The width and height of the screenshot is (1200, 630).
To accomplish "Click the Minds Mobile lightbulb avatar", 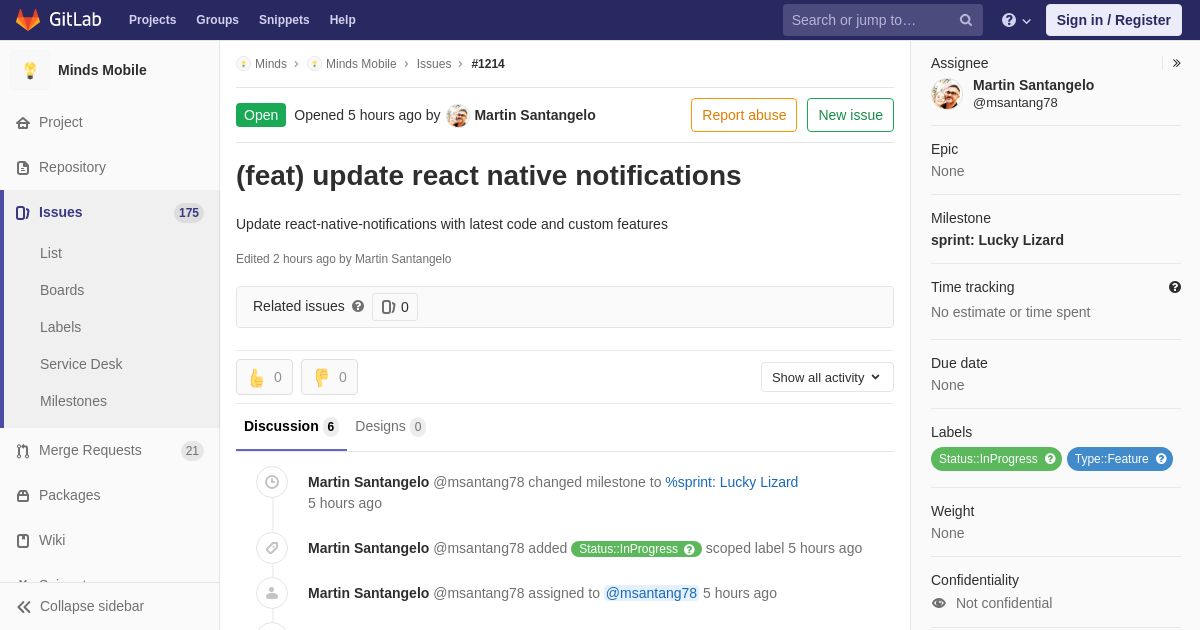I will (x=30, y=70).
